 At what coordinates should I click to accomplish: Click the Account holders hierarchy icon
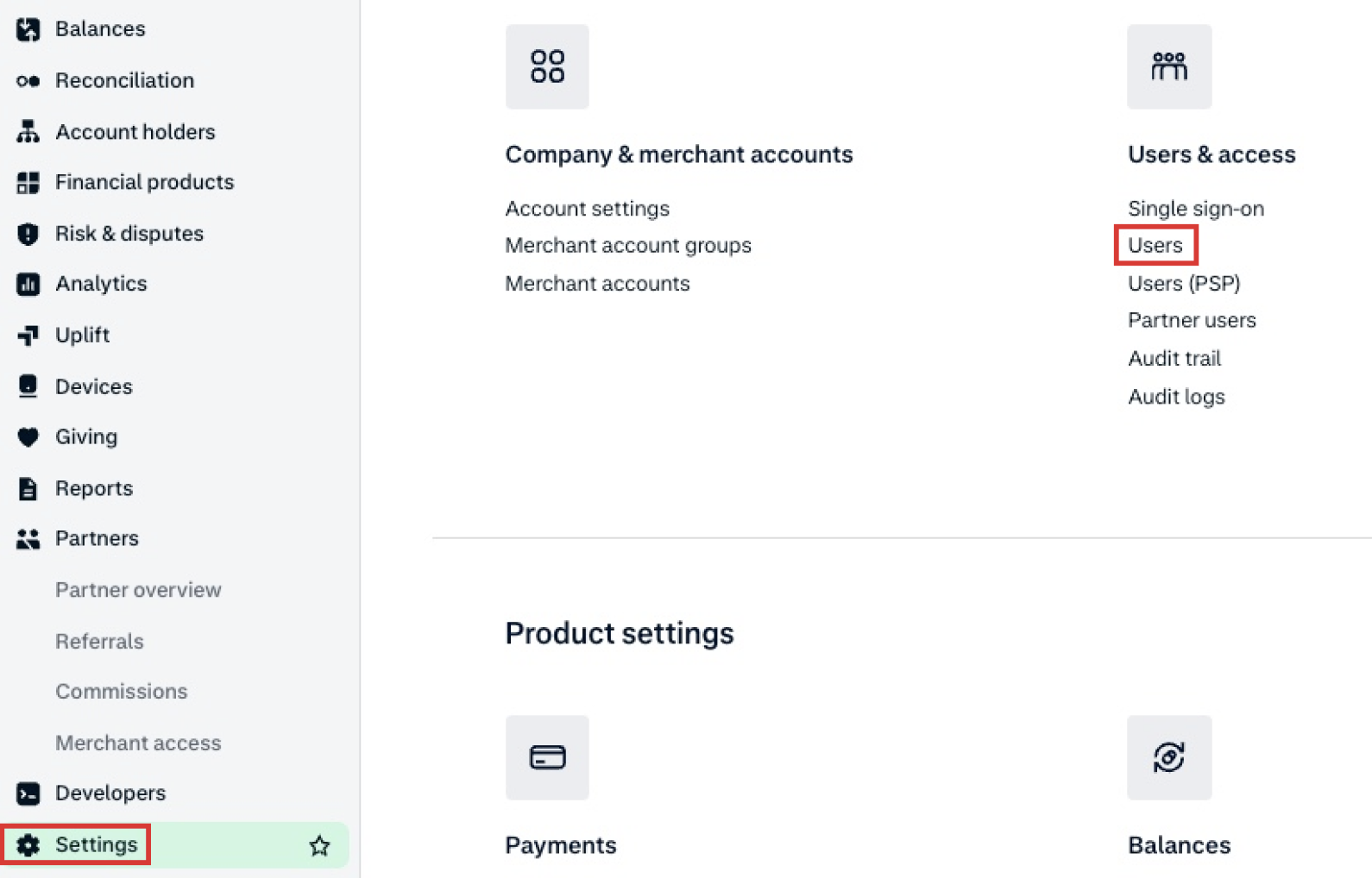click(x=28, y=131)
